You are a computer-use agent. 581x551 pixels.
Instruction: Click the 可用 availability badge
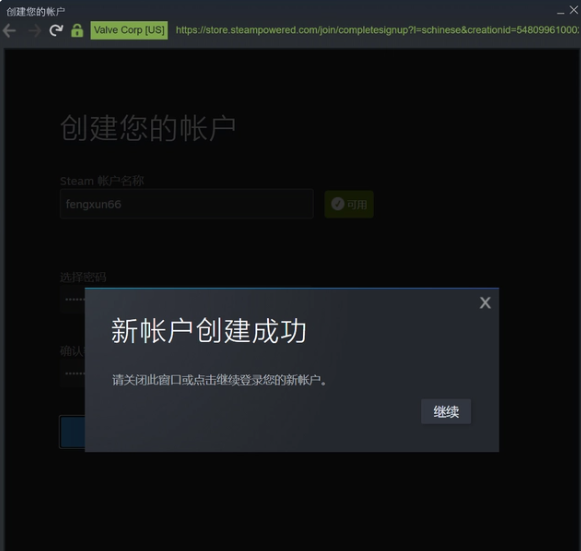pos(349,204)
